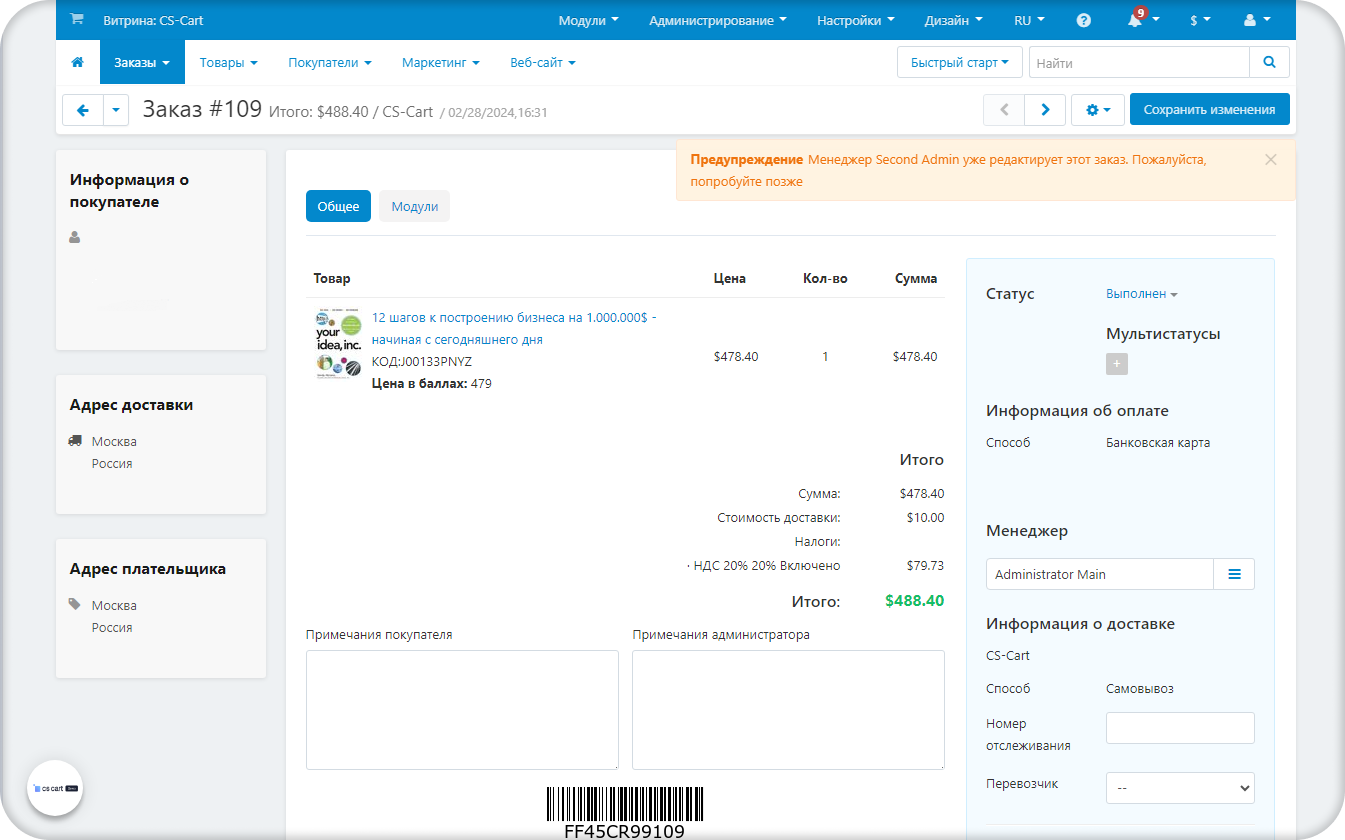1345x840 pixels.
Task: Open the Администрирование menu
Action: pos(717,20)
